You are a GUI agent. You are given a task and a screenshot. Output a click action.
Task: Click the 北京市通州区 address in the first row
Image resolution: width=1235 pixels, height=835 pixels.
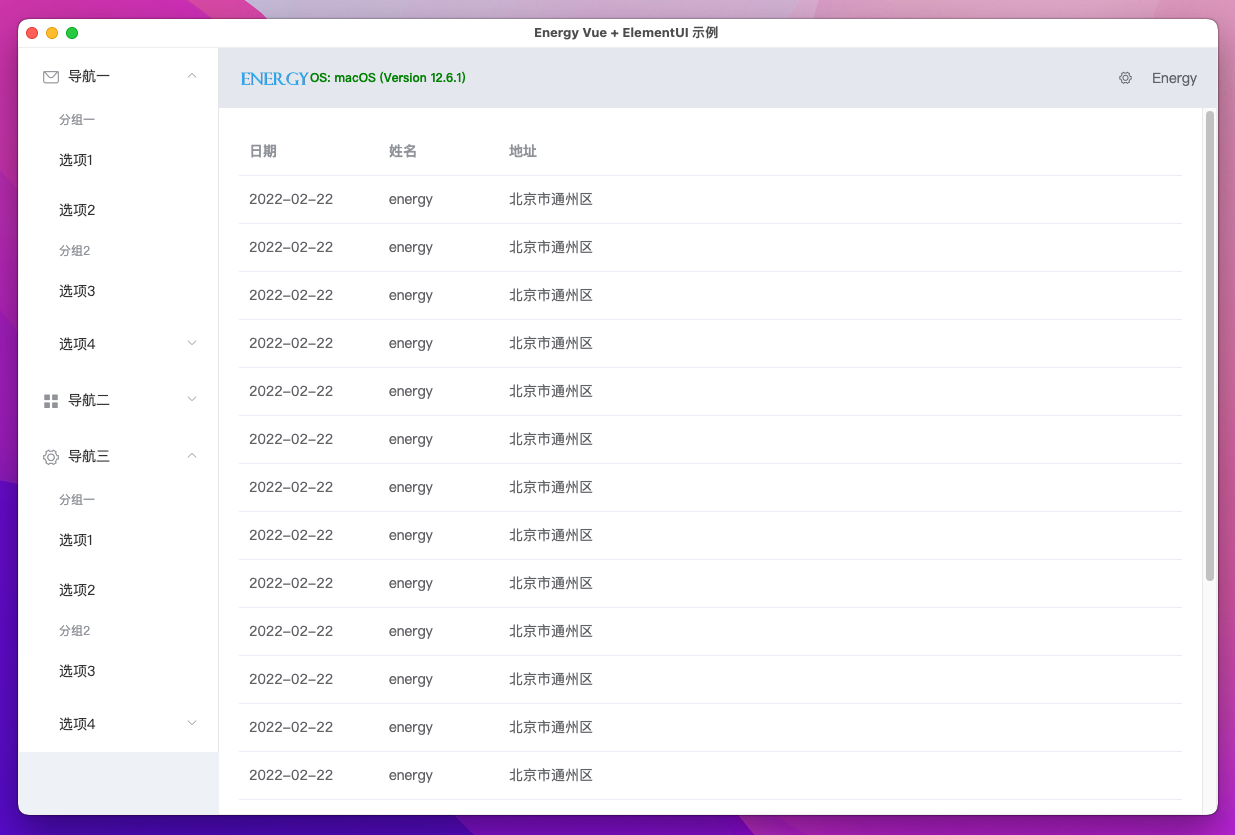[551, 199]
